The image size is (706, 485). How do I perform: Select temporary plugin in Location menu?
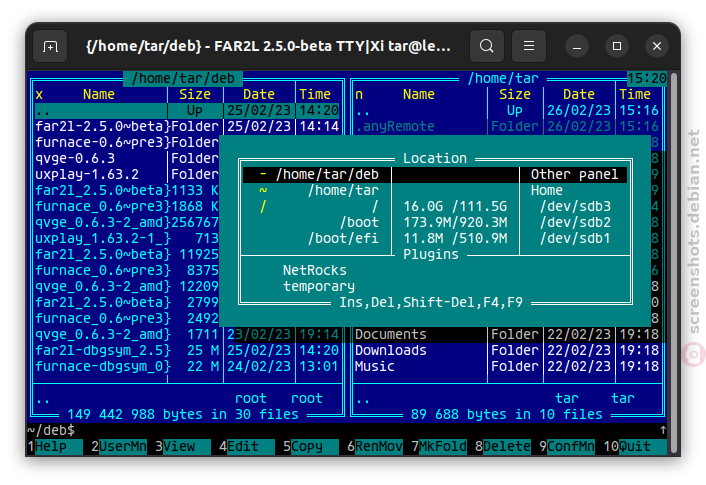[x=319, y=286]
